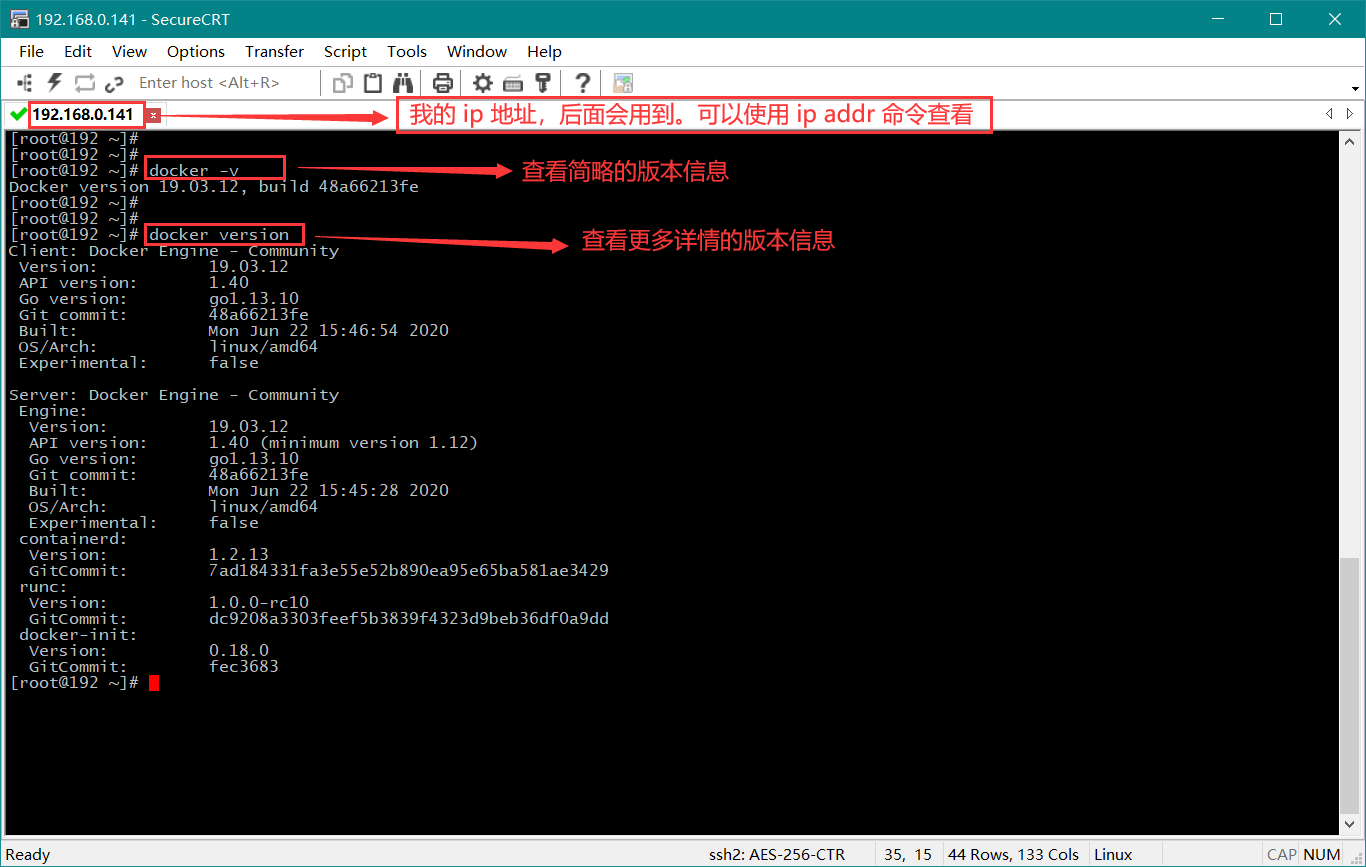The image size is (1366, 867).
Task: Open the Session Manager icon
Action: [x=26, y=83]
